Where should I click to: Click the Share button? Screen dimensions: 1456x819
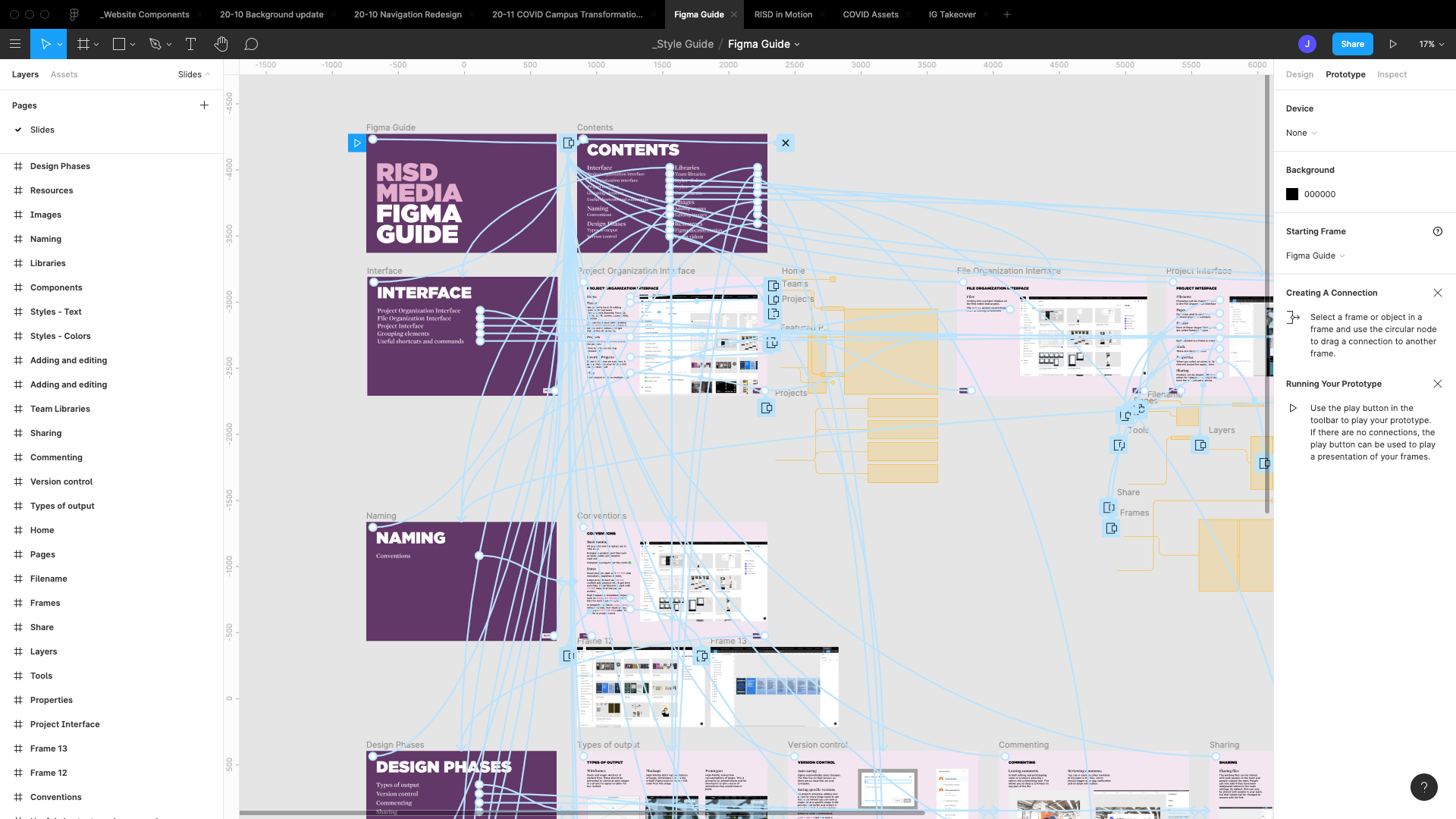coord(1352,44)
